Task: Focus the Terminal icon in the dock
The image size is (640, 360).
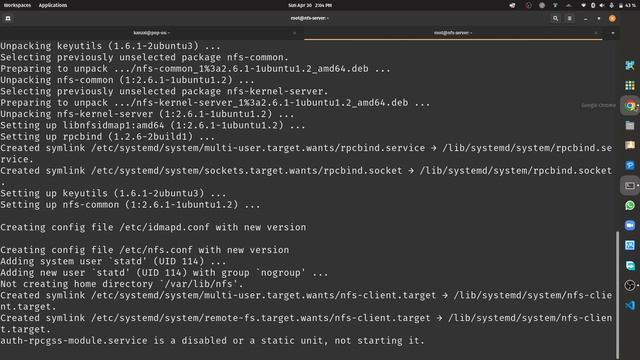Action: coord(630,186)
